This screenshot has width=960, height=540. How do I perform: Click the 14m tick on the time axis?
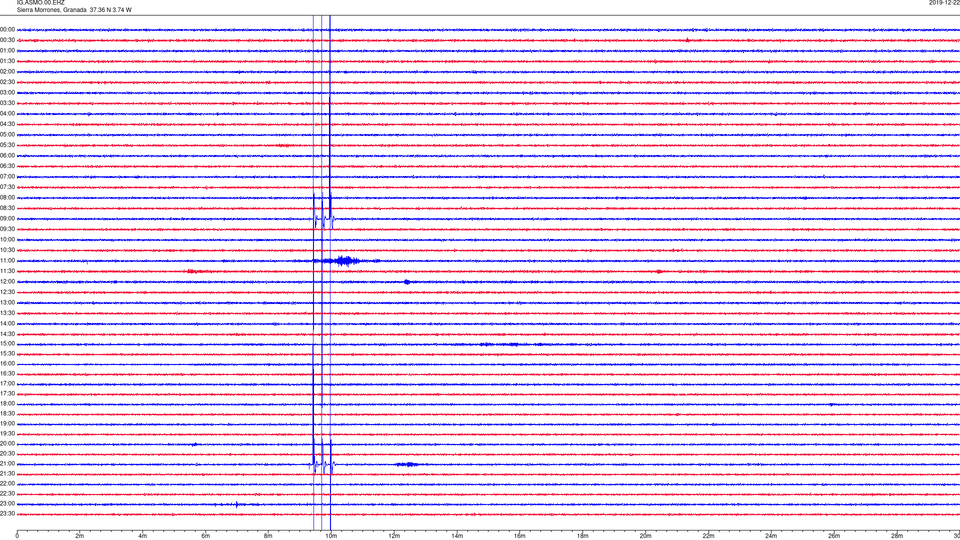(457, 536)
